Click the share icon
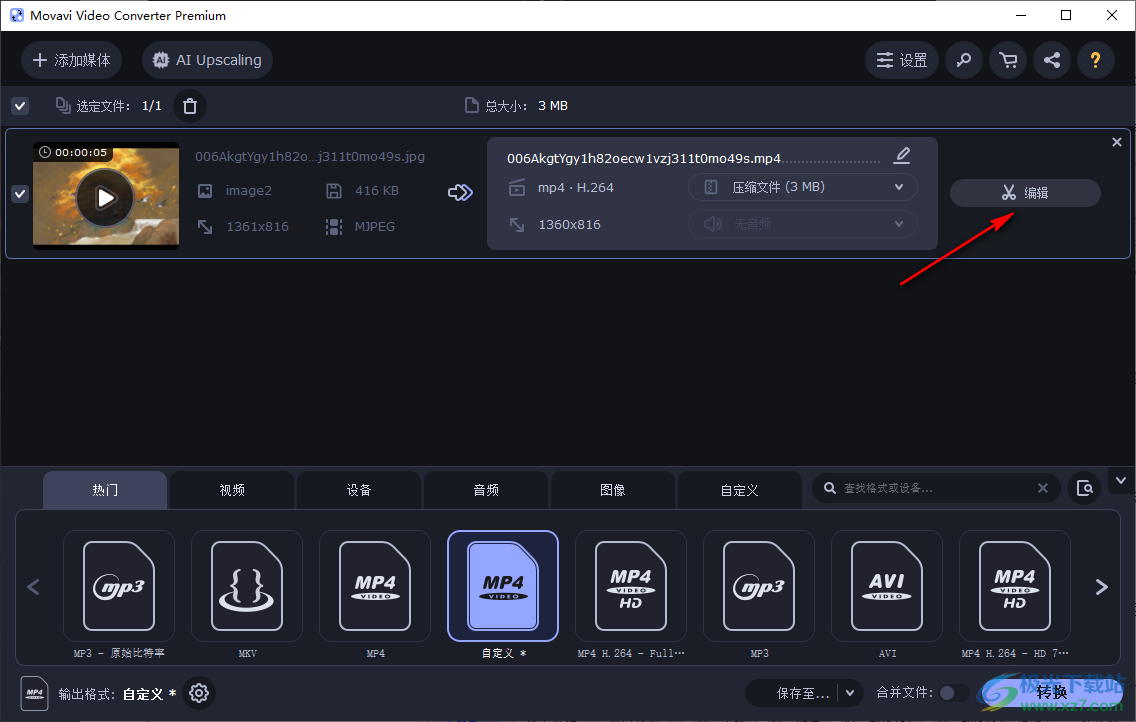The height and width of the screenshot is (722, 1136). coord(1052,60)
